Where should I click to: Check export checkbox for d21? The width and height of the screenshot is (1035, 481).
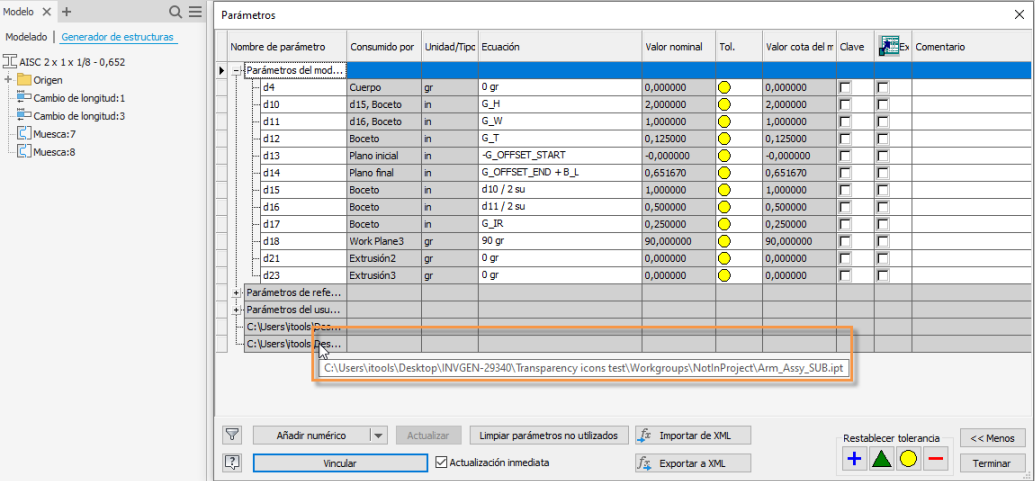click(883, 258)
